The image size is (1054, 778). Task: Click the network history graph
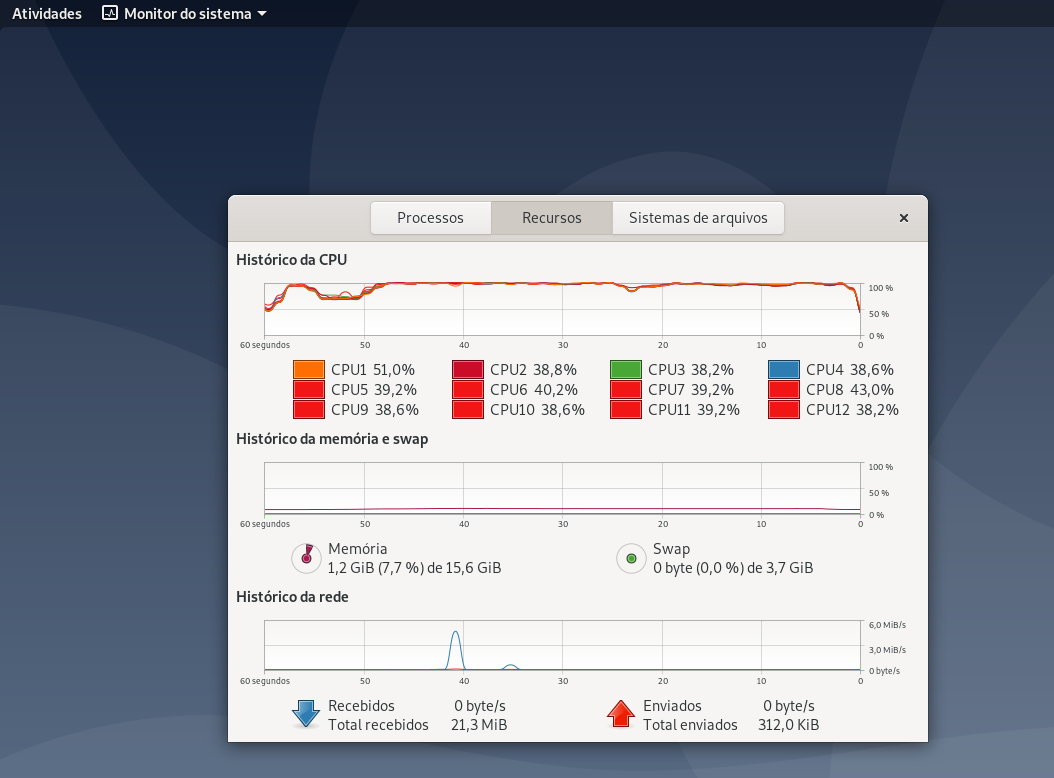tap(562, 645)
